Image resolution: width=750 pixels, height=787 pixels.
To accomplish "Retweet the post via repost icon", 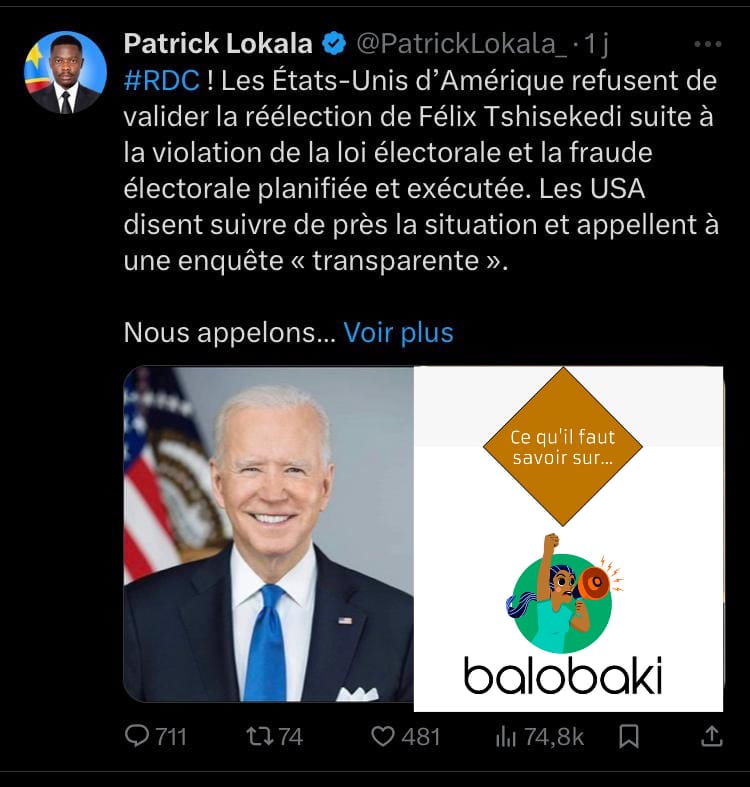I will (x=260, y=736).
